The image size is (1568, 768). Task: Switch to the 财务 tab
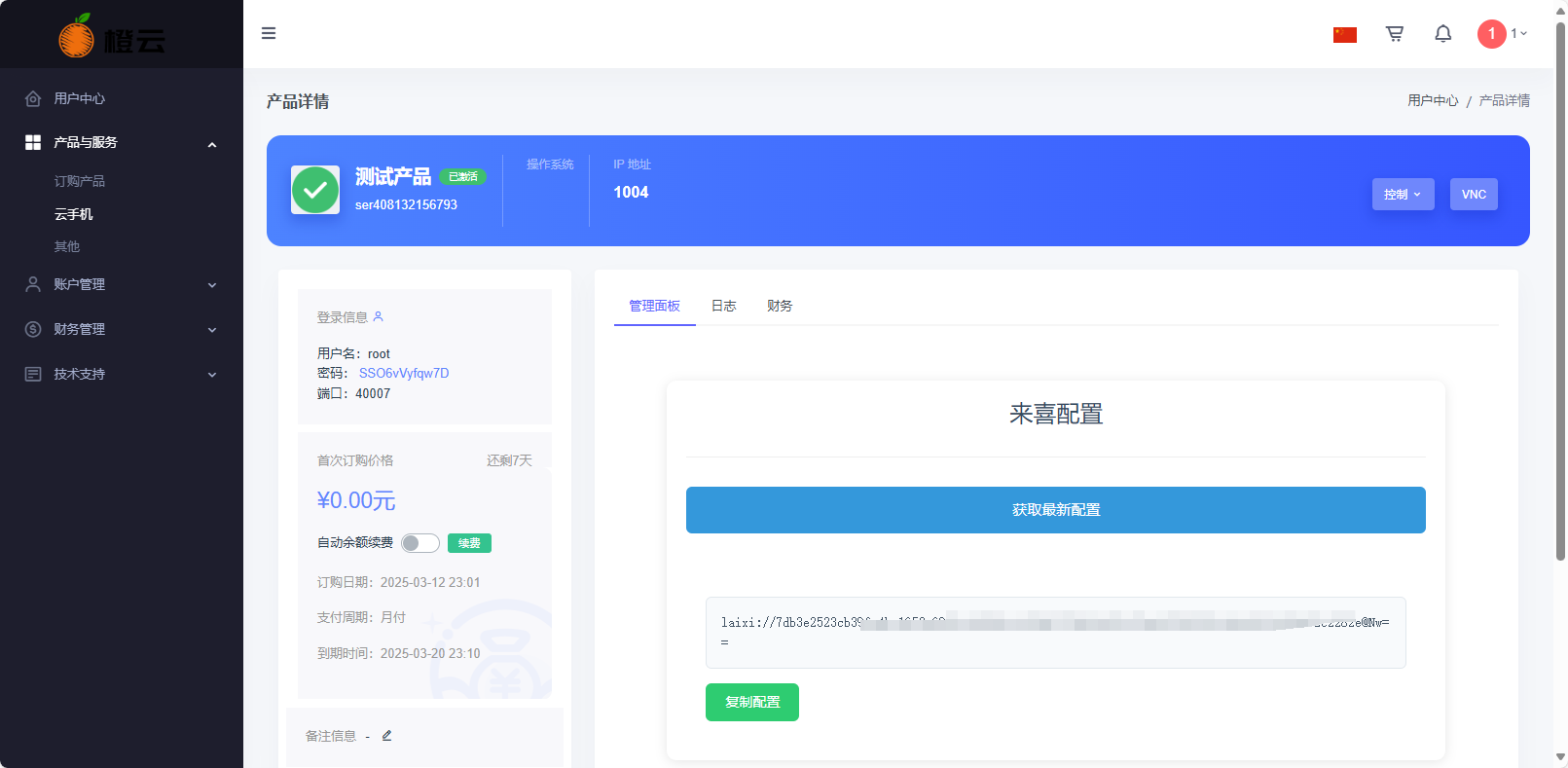[x=779, y=306]
